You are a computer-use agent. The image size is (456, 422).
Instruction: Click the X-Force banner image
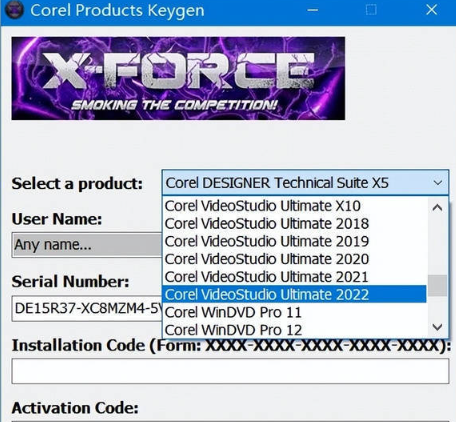178,78
